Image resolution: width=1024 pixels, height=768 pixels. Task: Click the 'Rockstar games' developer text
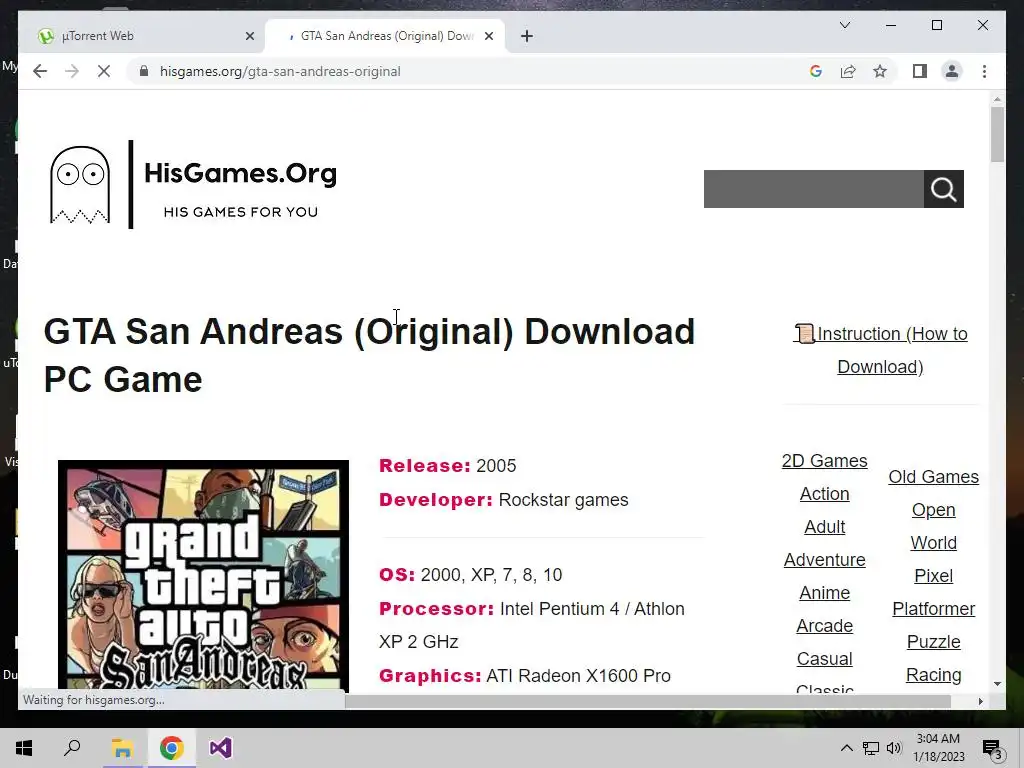563,500
